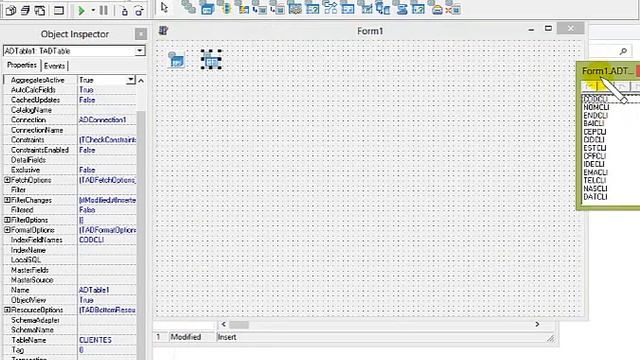Click the Insert status bar indicator
Image resolution: width=640 pixels, height=360 pixels.
click(227, 337)
